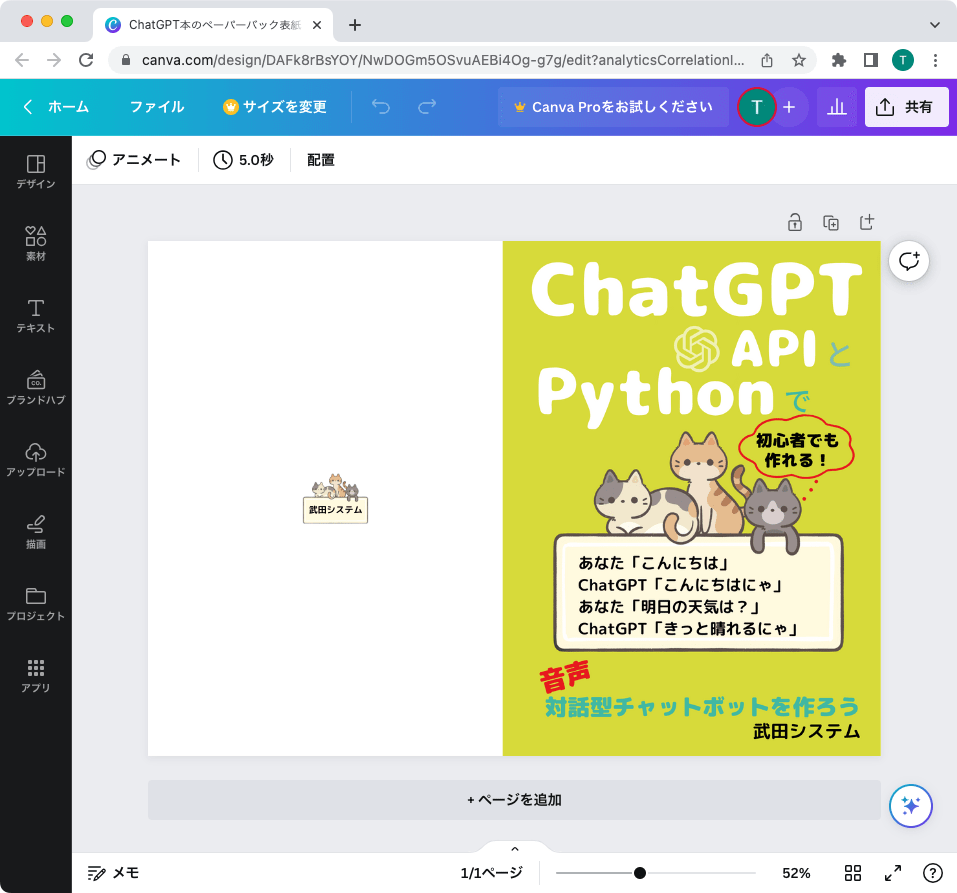Viewport: 957px width, 893px height.
Task: Go back to ホーム
Action: tap(57, 107)
